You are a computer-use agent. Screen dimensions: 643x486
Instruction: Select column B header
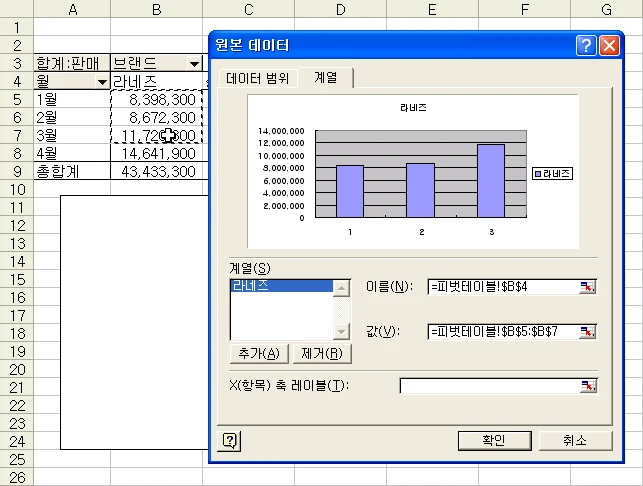coord(156,9)
